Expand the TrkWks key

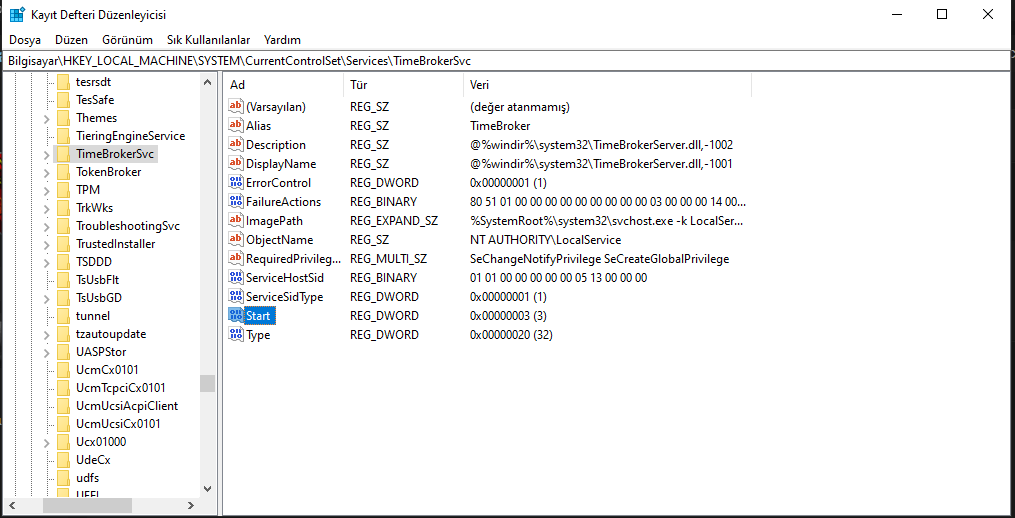click(47, 208)
